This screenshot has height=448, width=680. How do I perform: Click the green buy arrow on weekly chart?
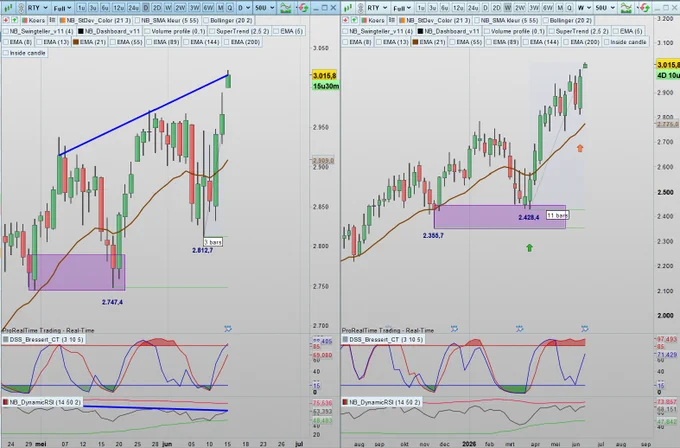click(529, 248)
